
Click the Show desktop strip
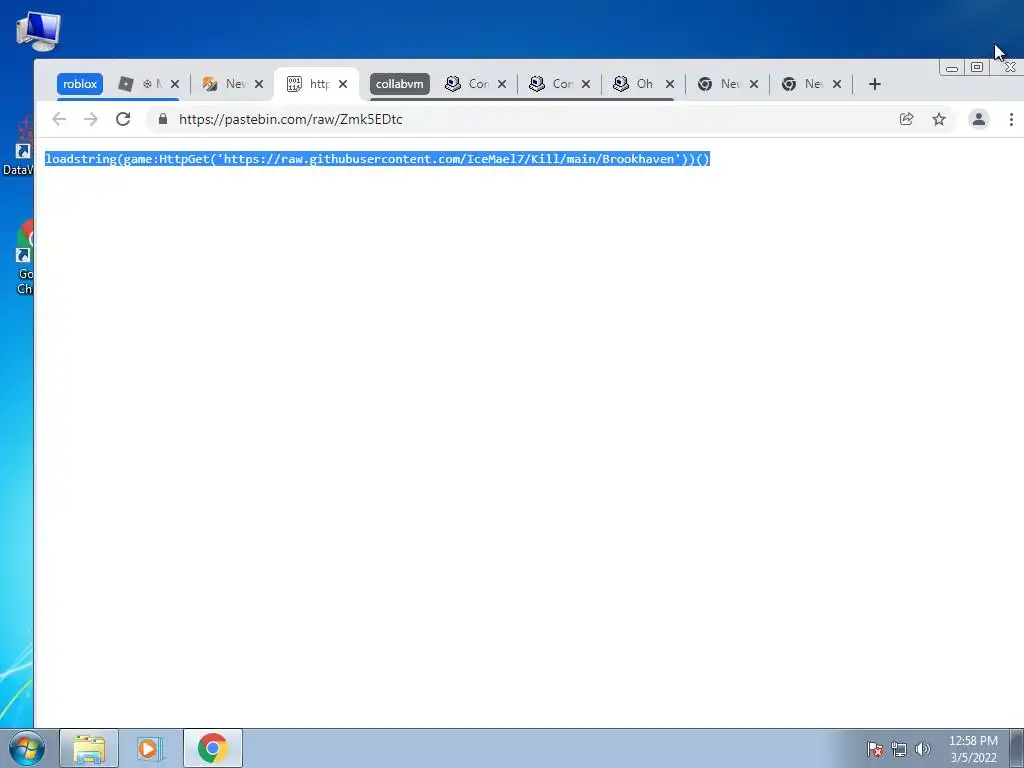click(1017, 748)
